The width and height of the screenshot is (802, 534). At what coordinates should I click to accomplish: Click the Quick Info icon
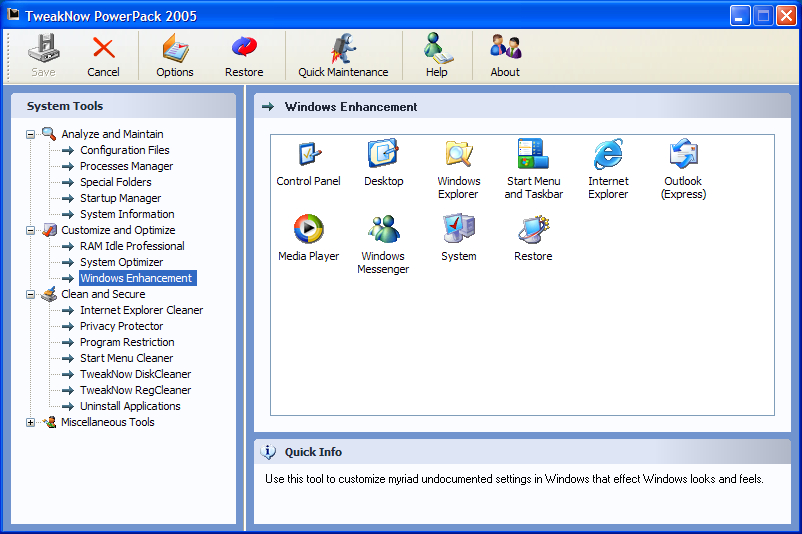tap(268, 452)
